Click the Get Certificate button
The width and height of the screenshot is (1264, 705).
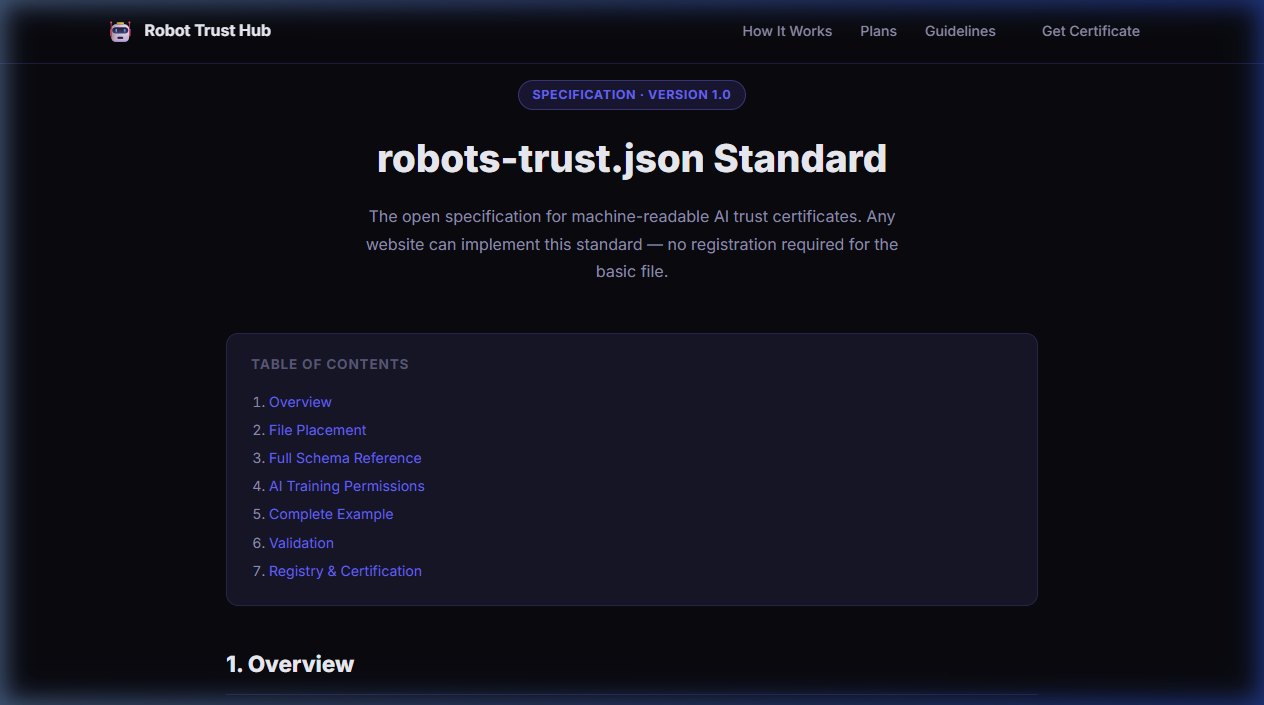pyautogui.click(x=1090, y=31)
